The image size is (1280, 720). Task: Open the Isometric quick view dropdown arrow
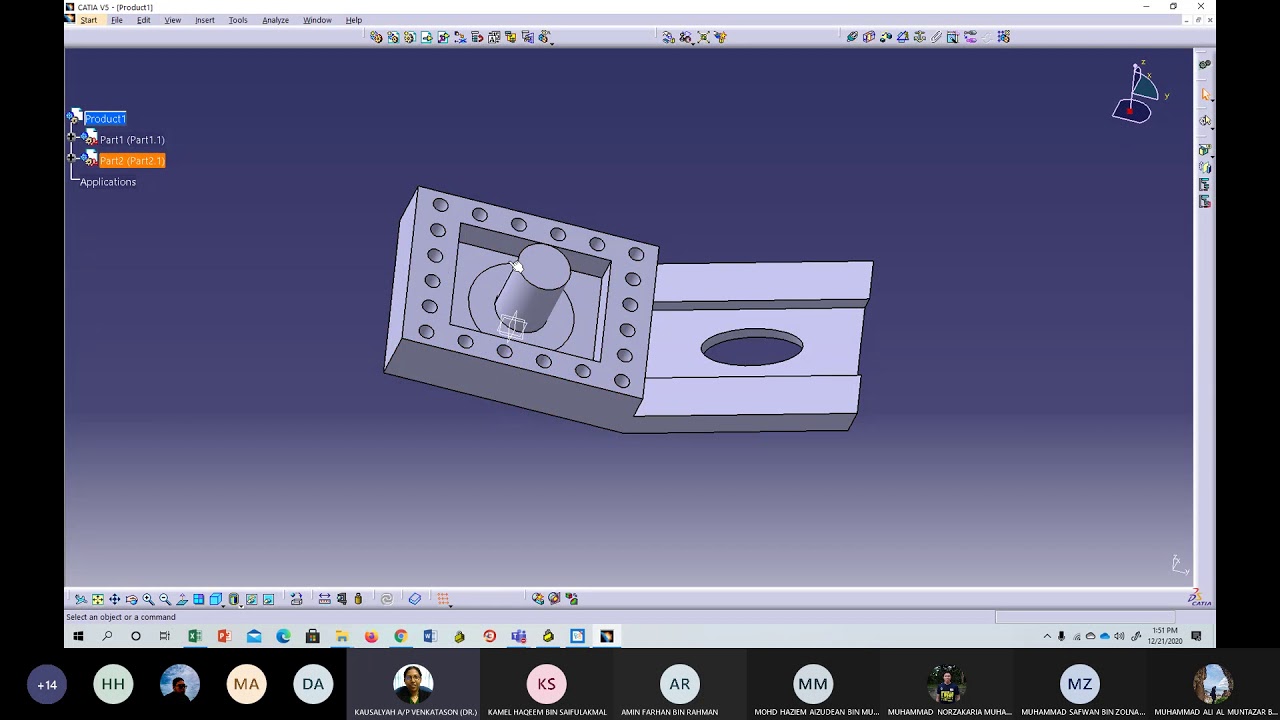tap(223, 604)
